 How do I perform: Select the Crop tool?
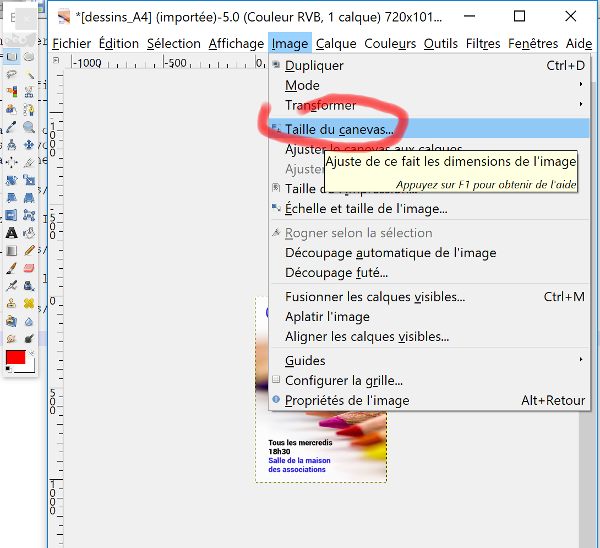point(29,162)
